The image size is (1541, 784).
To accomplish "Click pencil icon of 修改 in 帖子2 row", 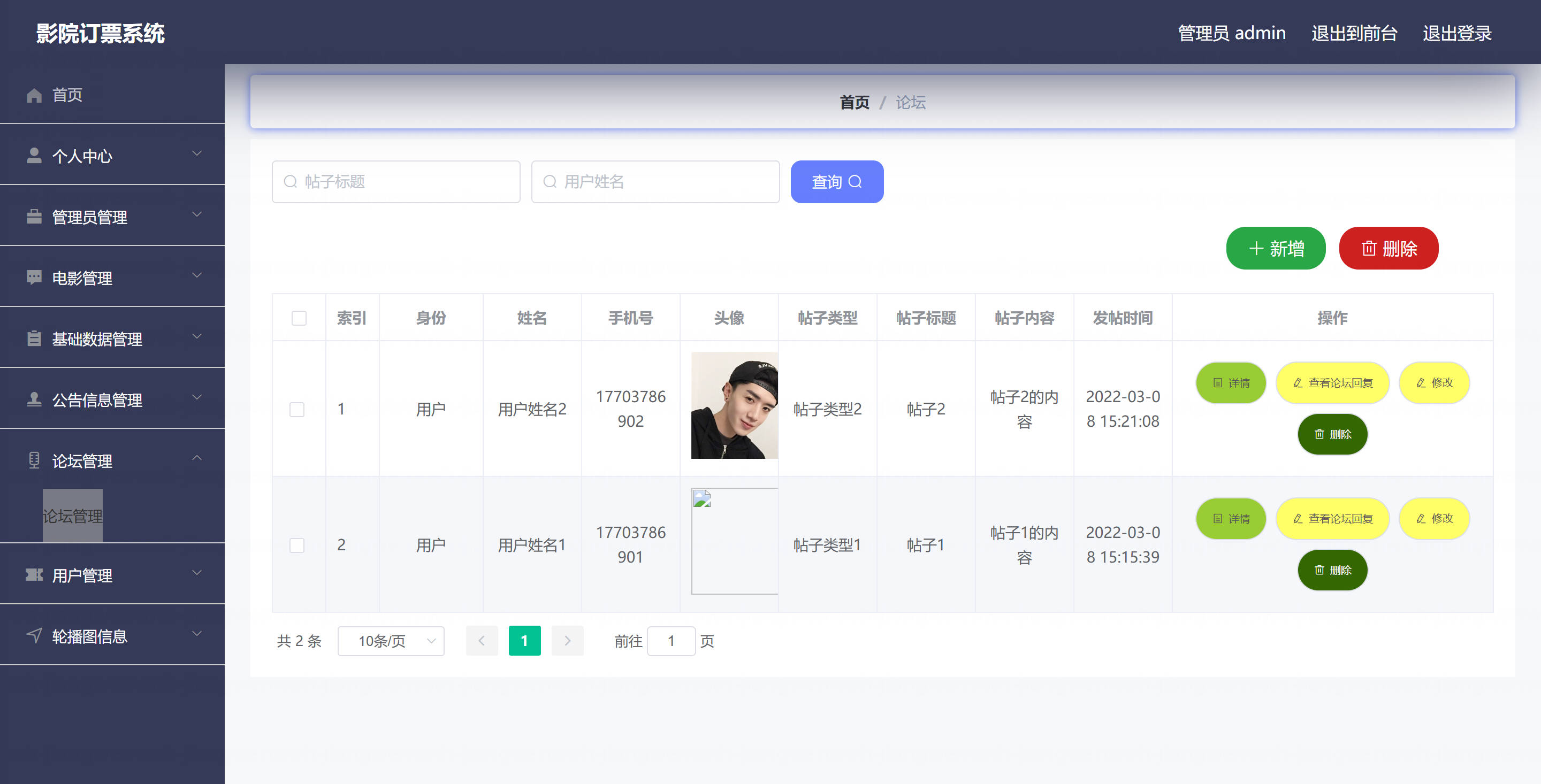I will point(1421,383).
